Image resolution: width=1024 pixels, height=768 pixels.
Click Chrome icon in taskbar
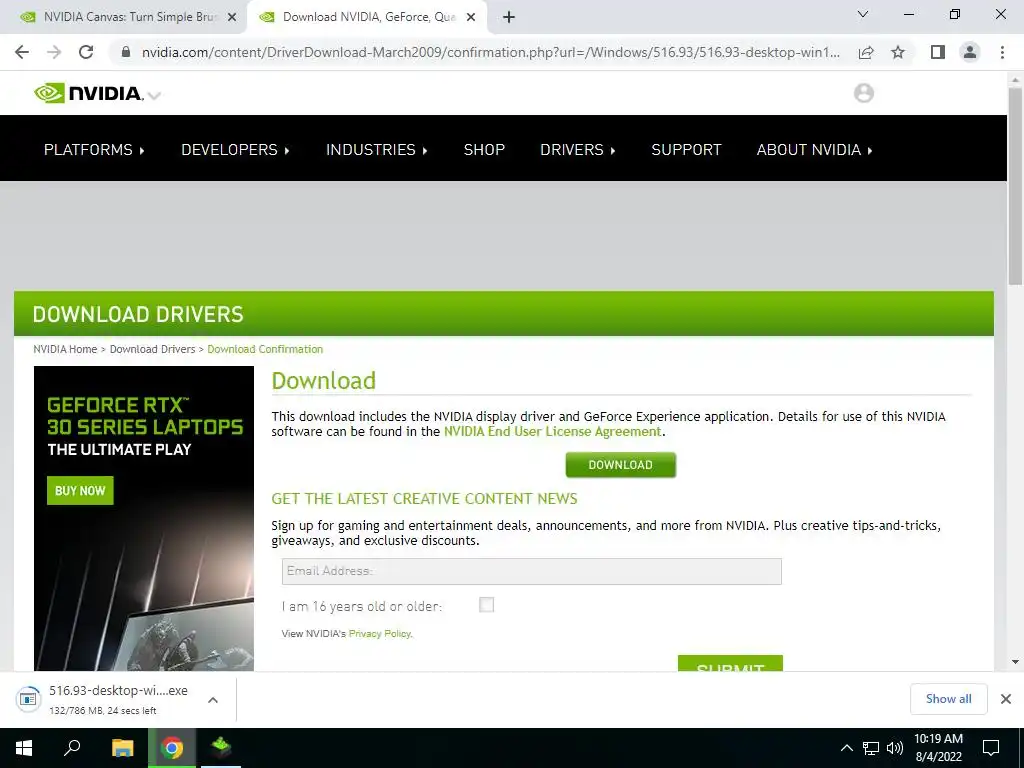pos(172,748)
